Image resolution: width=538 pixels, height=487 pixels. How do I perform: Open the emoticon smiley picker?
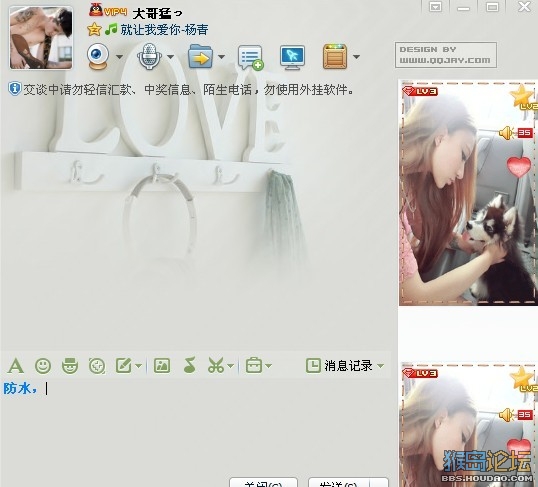click(43, 366)
